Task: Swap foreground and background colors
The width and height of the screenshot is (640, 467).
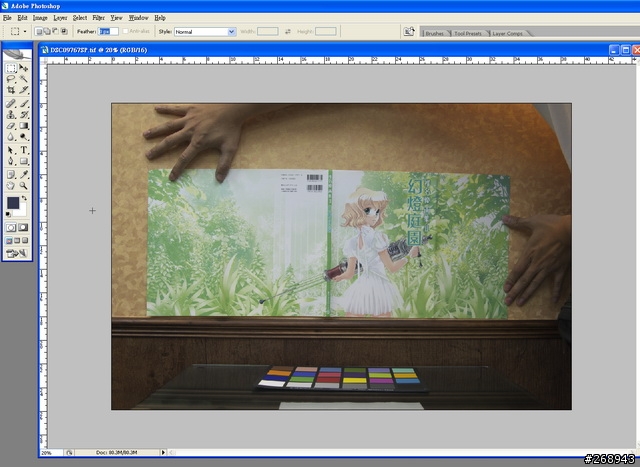Action: click(24, 198)
